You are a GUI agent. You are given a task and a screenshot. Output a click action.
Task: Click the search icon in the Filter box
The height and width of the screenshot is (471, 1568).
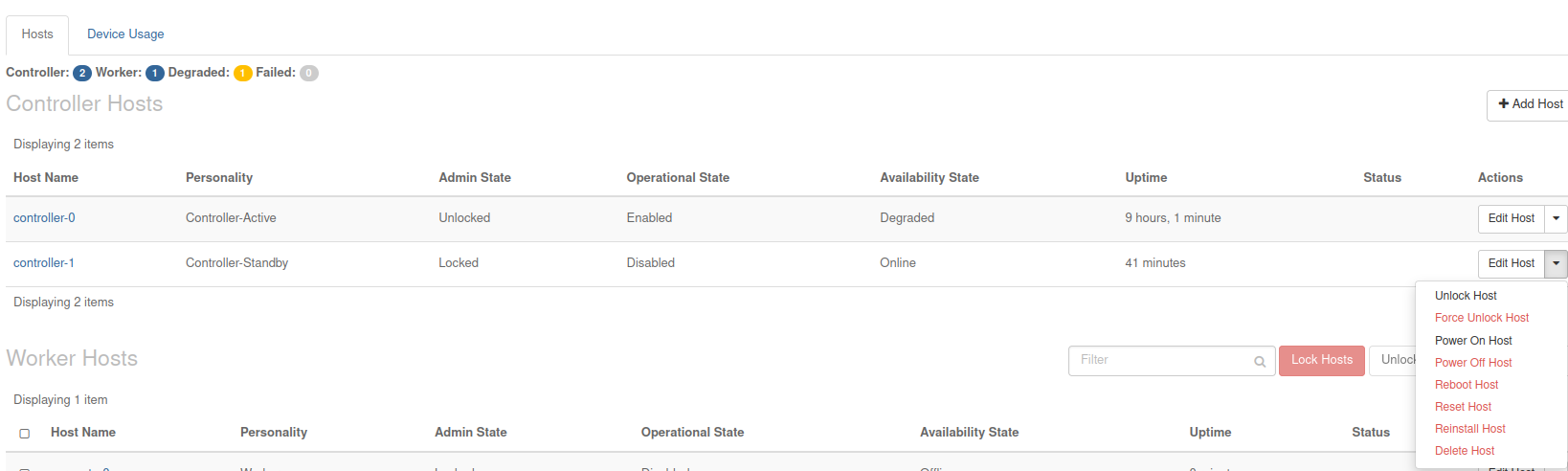pyautogui.click(x=1260, y=361)
